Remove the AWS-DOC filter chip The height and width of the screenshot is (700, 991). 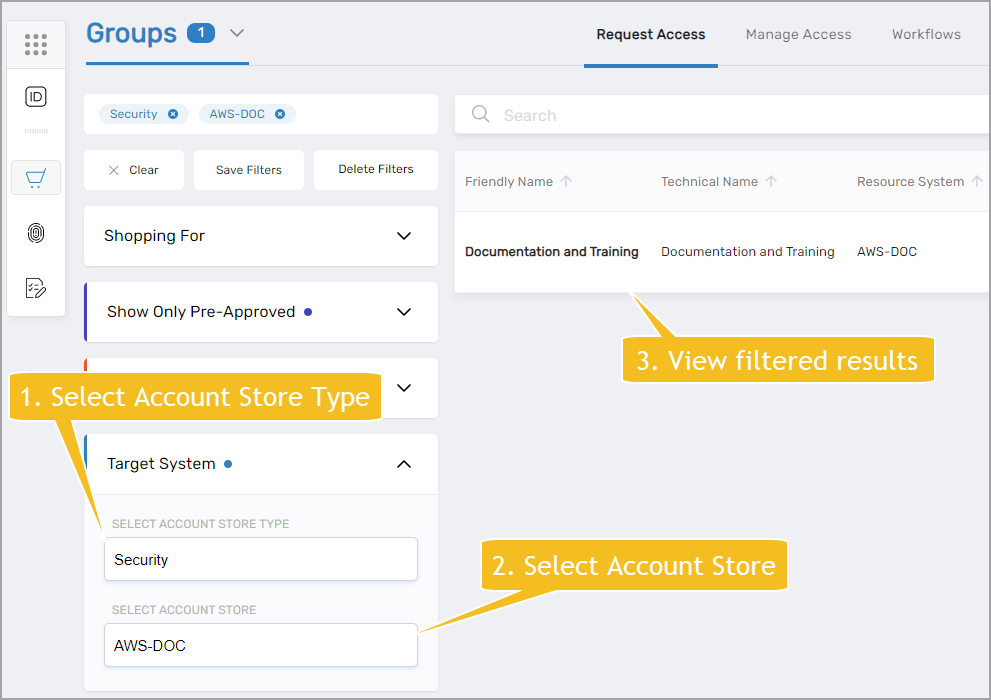280,114
